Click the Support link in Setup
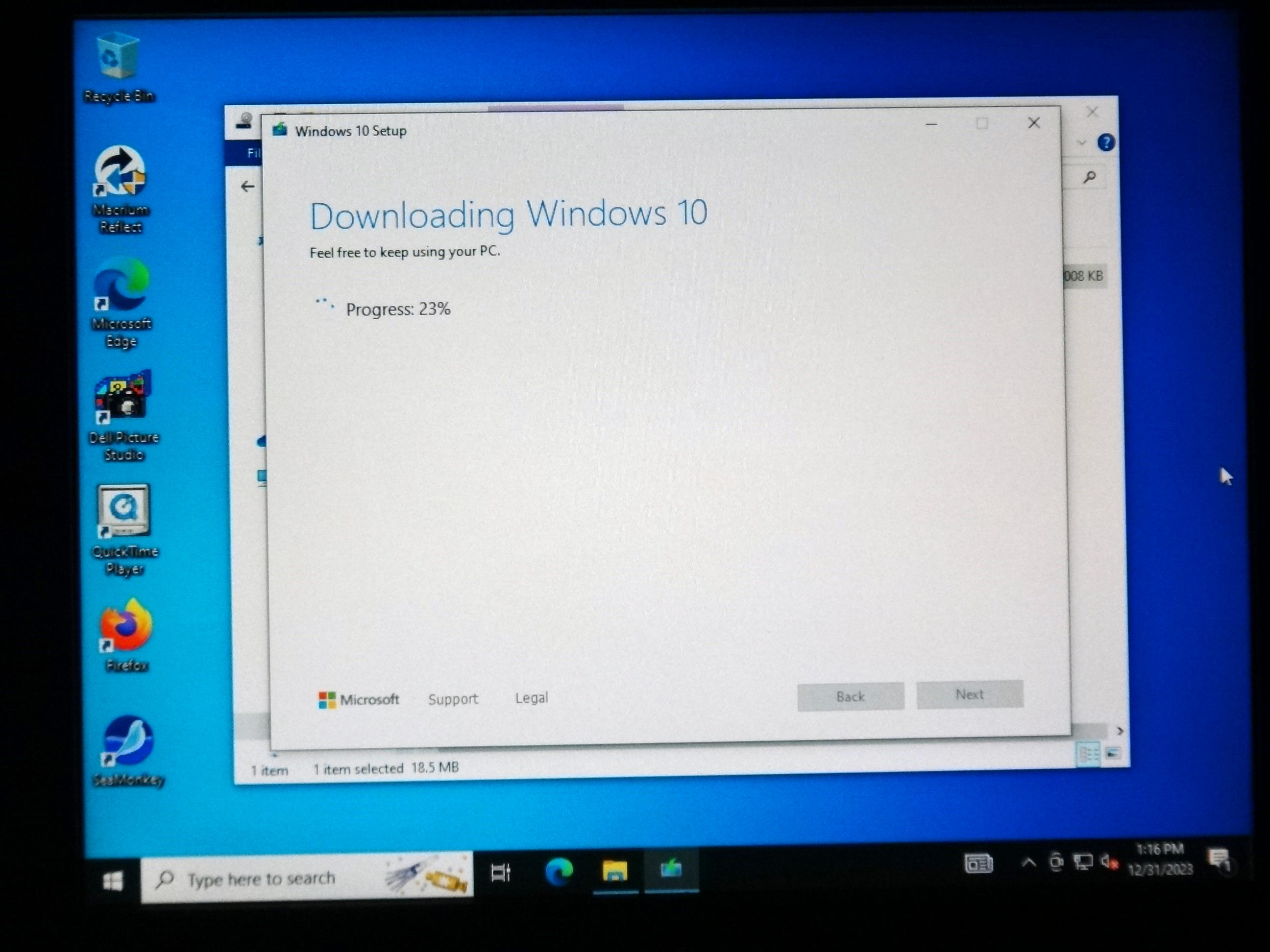The height and width of the screenshot is (952, 1270). coord(453,699)
